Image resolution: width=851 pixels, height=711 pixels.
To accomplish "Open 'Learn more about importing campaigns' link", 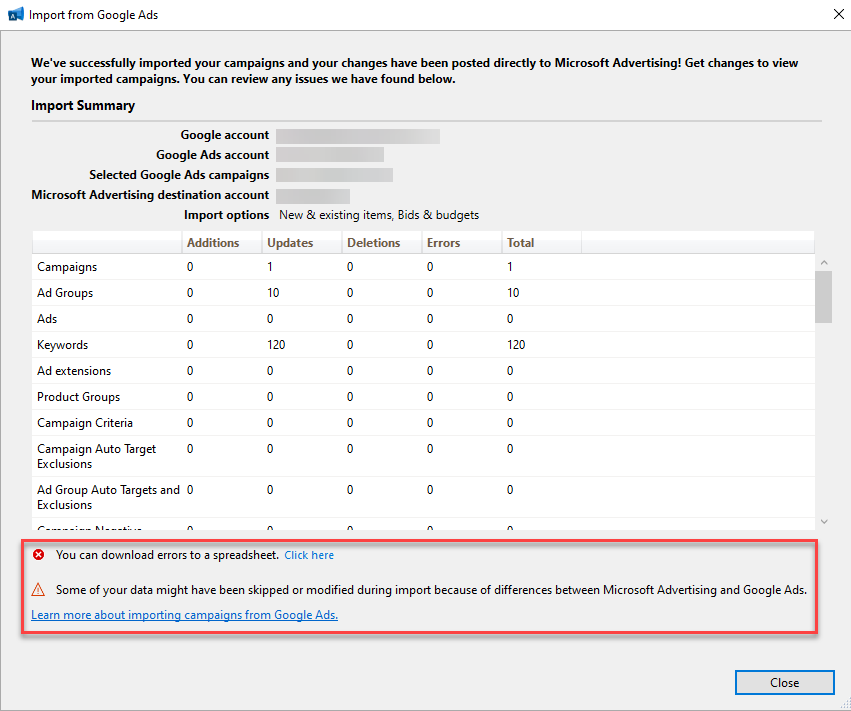I will tap(184, 615).
